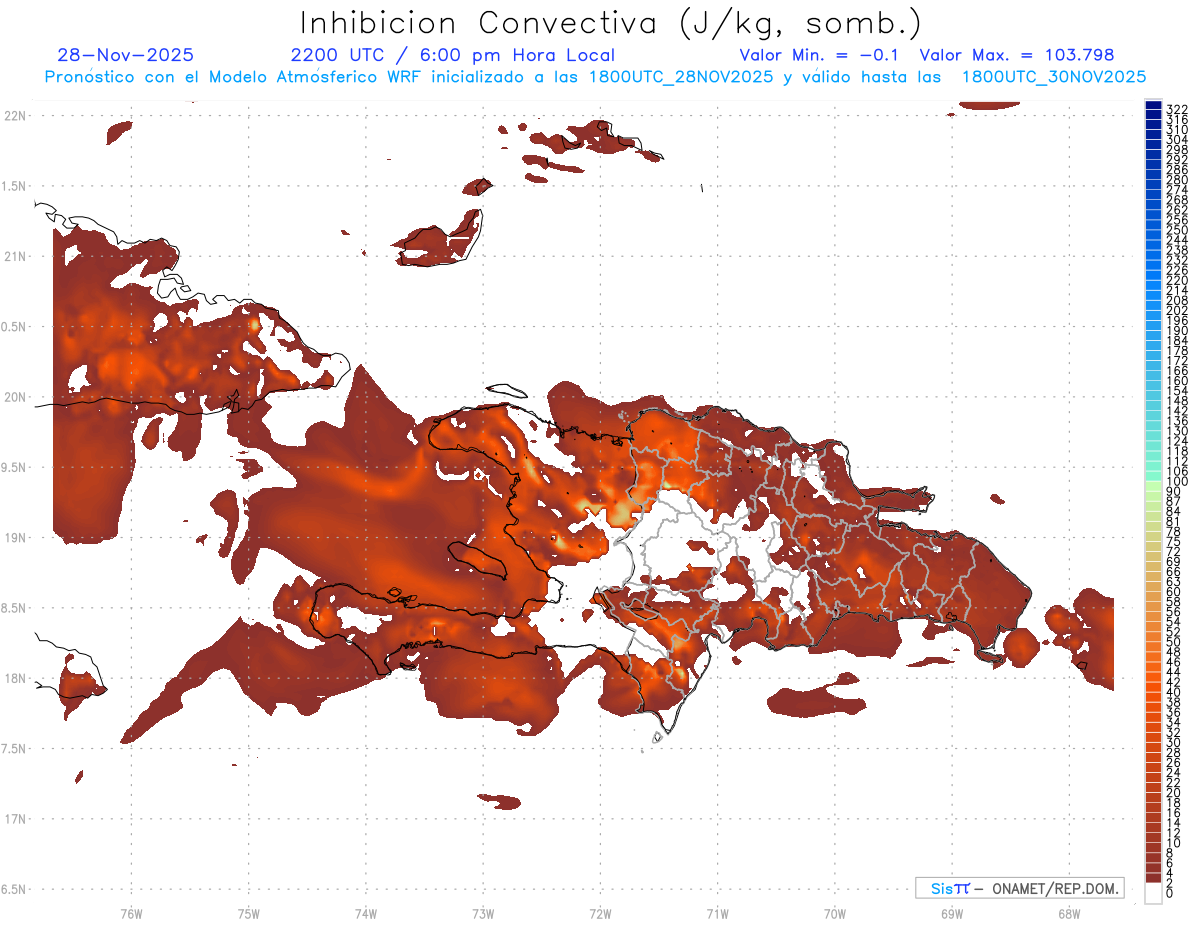Click the '69W' longitude label
The height and width of the screenshot is (927, 1200).
tap(952, 913)
